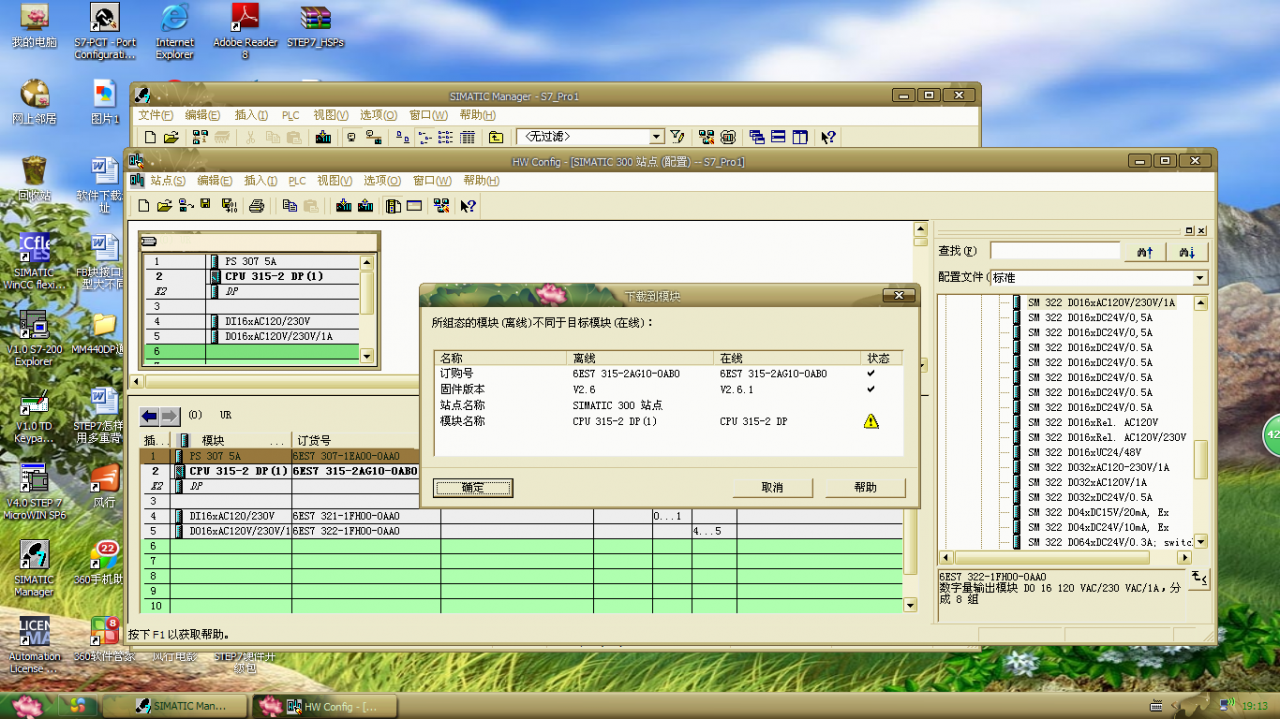Click the Details view icon in SIMATIC Manager
The image size is (1280, 719).
click(467, 137)
